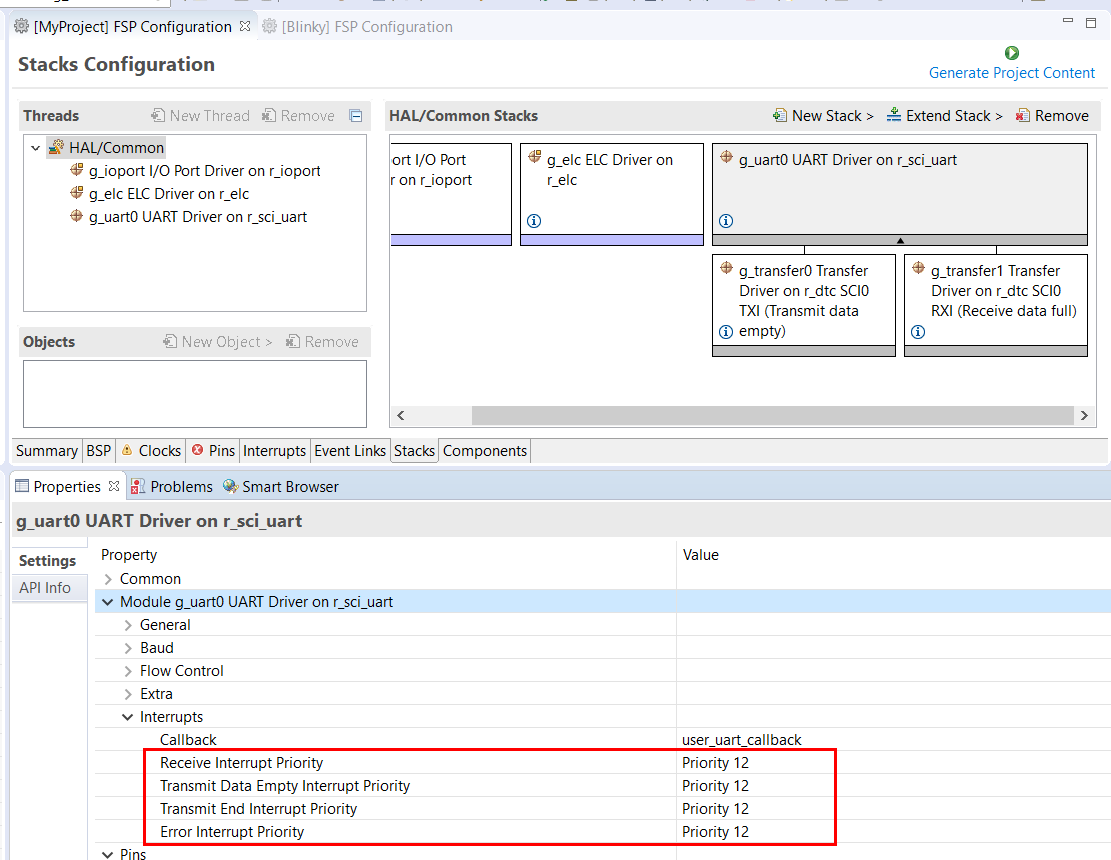This screenshot has height=860, width=1111.
Task: Click the stacks horizontal scrollbar thumb
Action: click(x=773, y=415)
